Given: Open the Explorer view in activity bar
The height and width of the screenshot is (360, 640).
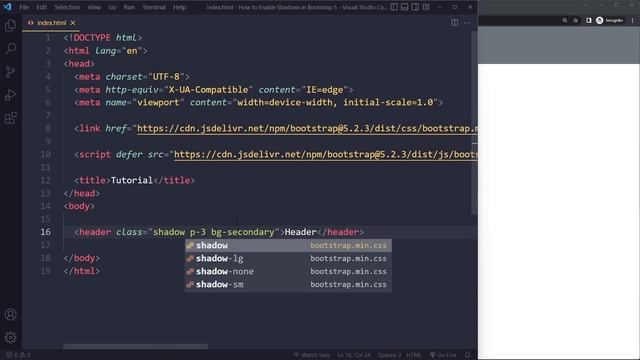Looking at the screenshot, I should pos(11,26).
